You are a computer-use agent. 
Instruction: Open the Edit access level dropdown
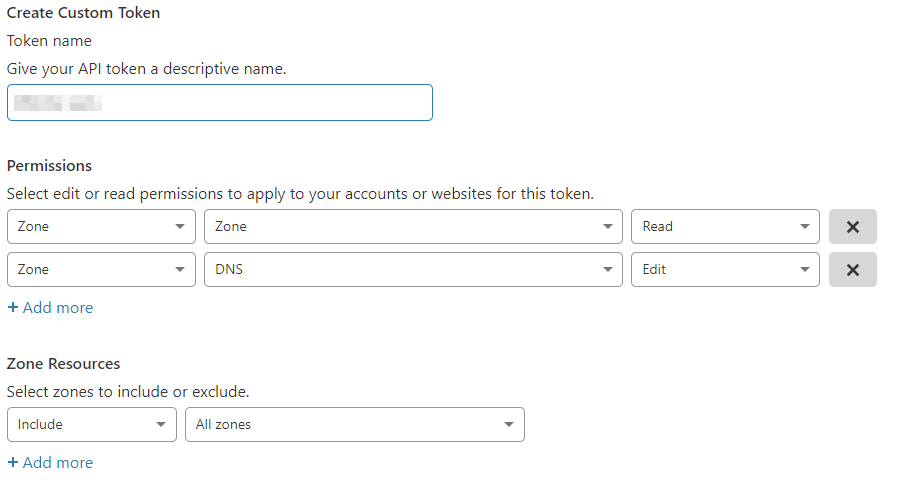724,270
